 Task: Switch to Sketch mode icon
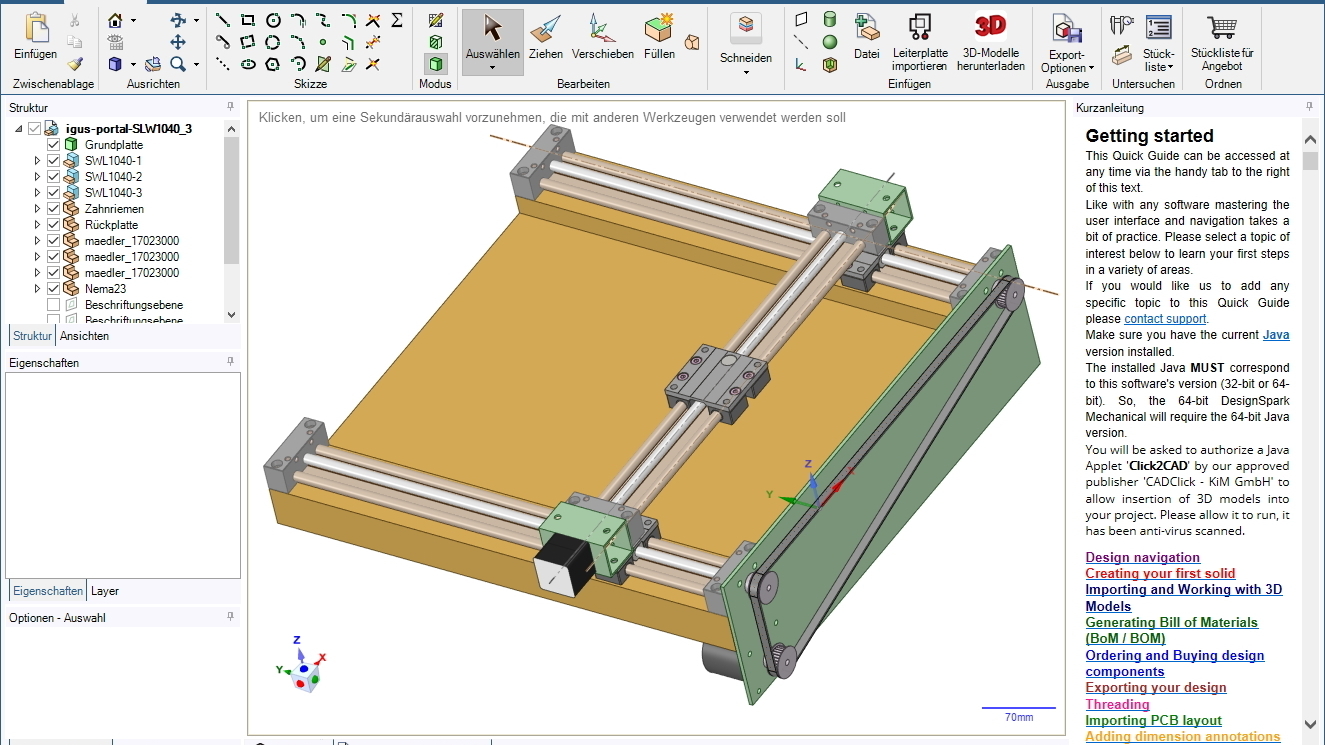pos(435,20)
